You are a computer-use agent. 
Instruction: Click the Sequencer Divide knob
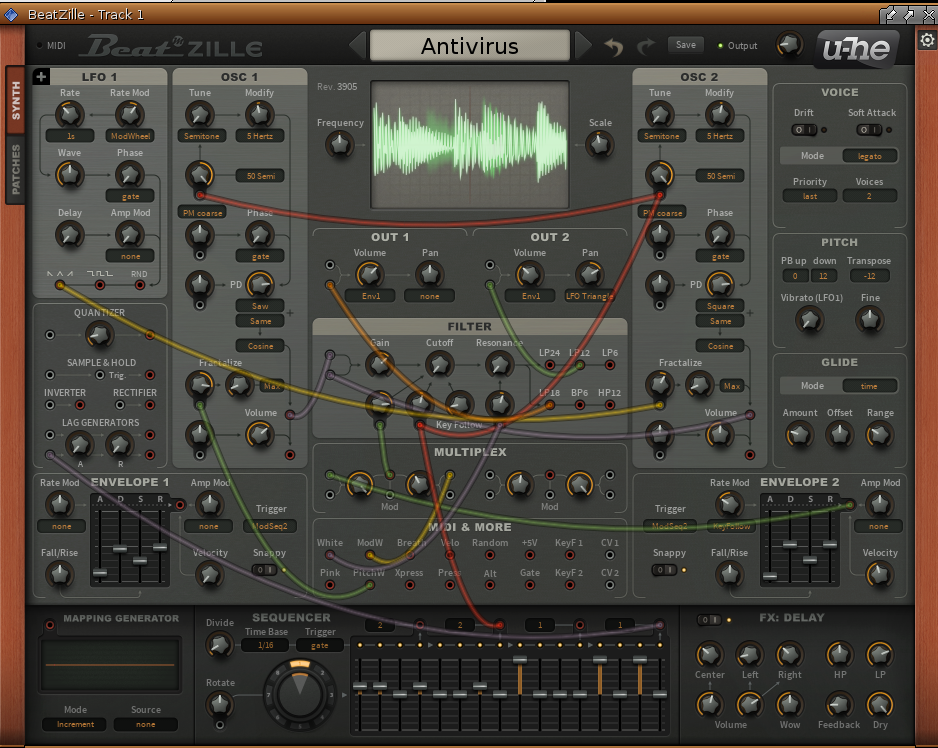click(x=220, y=644)
